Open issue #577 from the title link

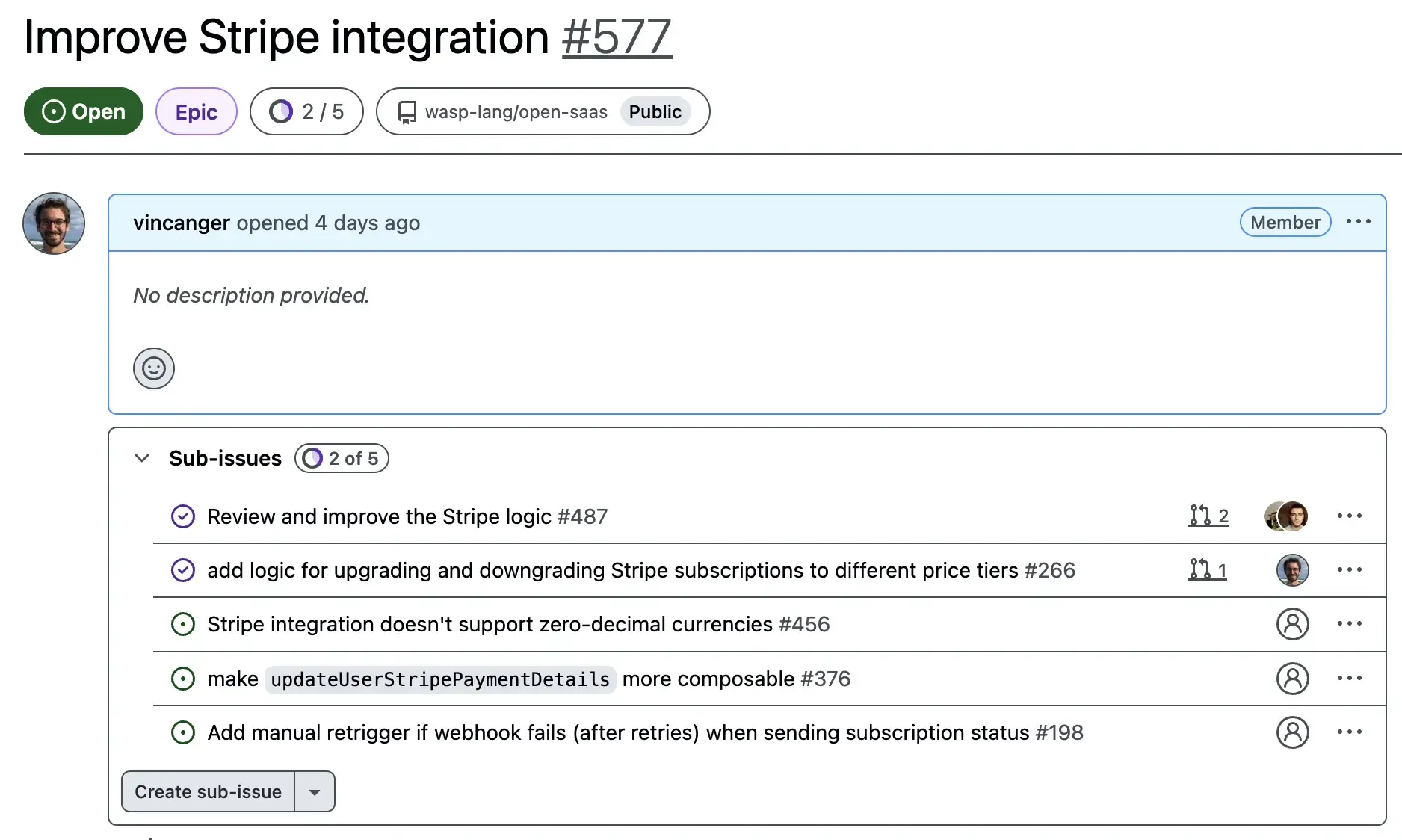617,37
